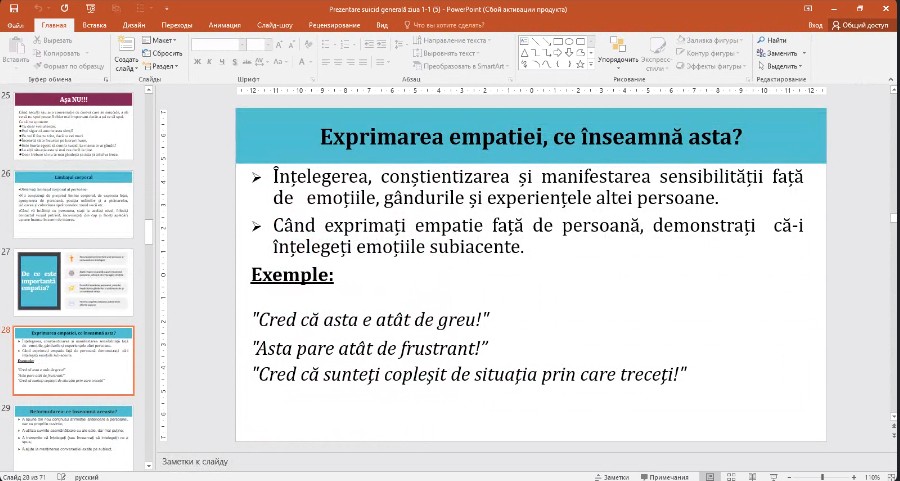
Task: Click the Find (Найти) search icon
Action: [x=776, y=40]
